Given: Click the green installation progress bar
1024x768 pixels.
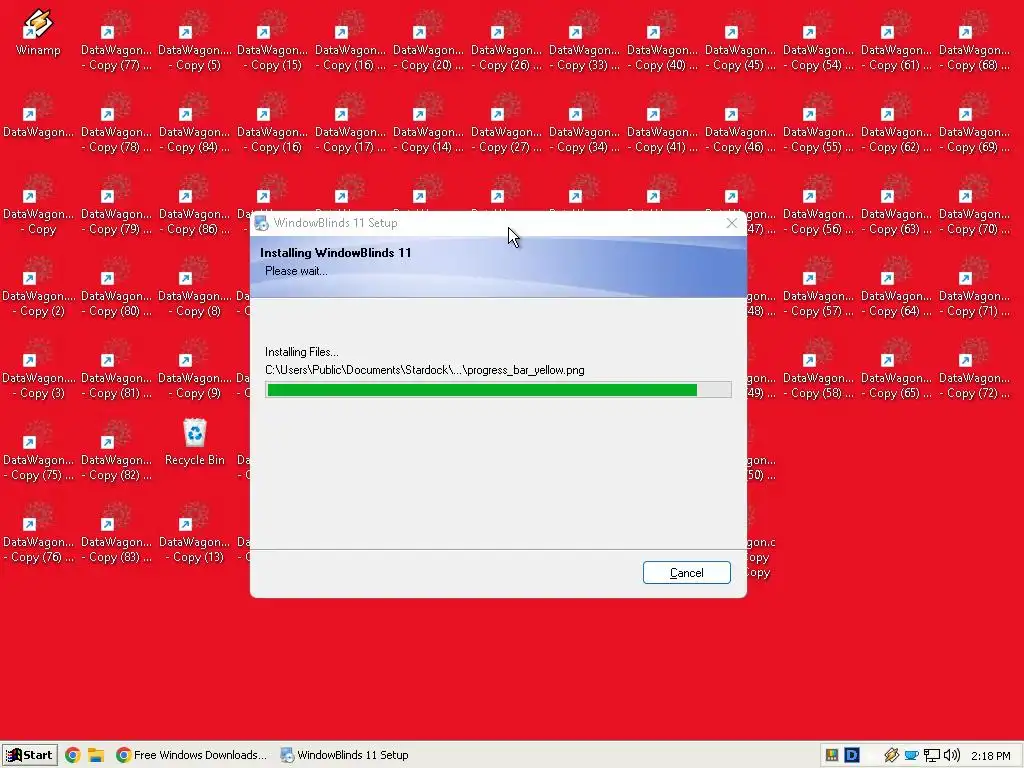Looking at the screenshot, I should pos(498,390).
